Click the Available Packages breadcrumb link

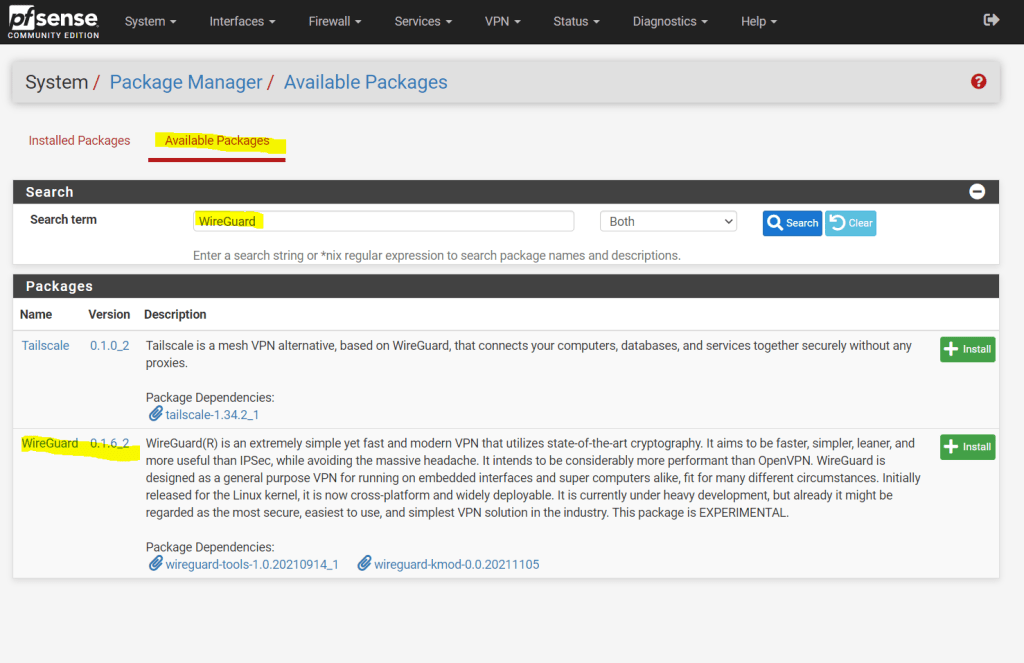(365, 82)
